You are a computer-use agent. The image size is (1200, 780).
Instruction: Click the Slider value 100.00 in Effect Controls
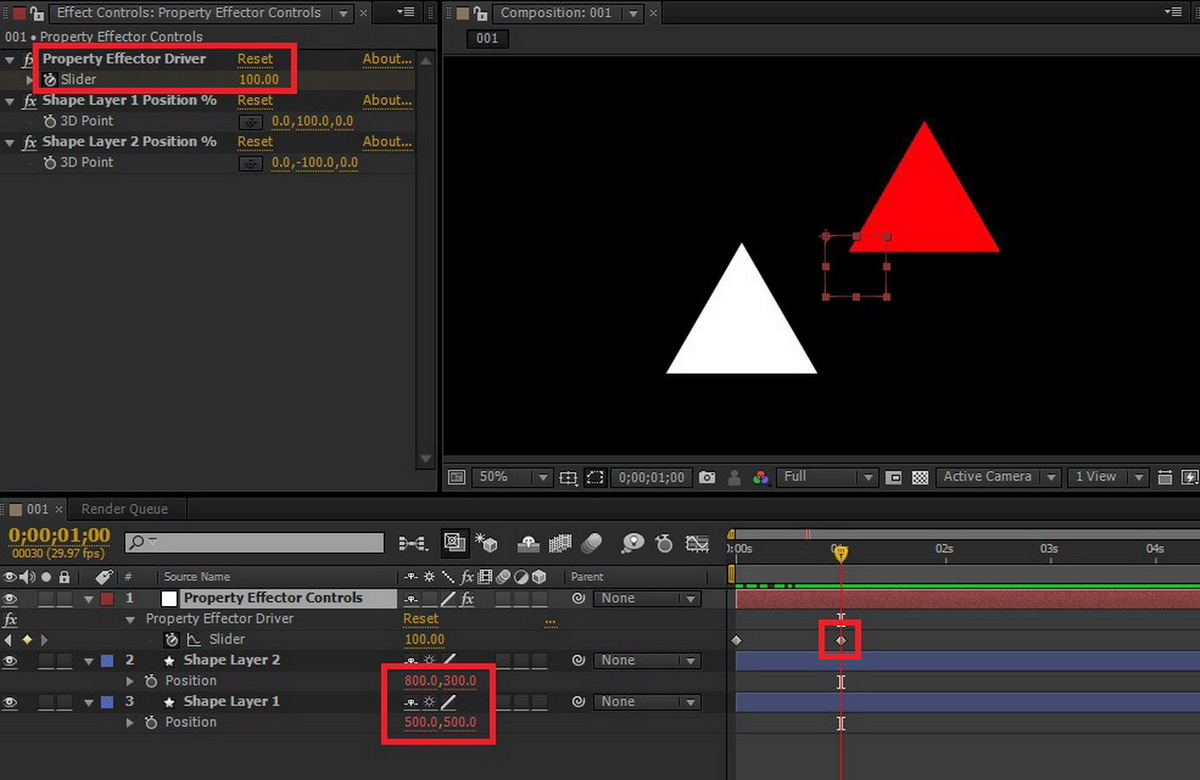[258, 79]
